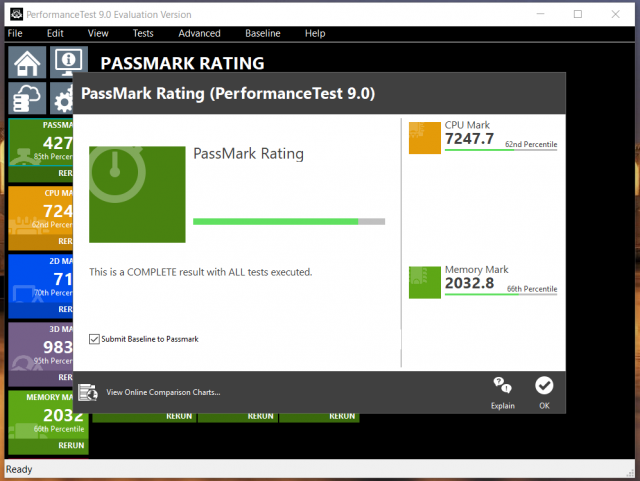Open the system information monitor icon
Screen dimensions: 640x481
67,62
